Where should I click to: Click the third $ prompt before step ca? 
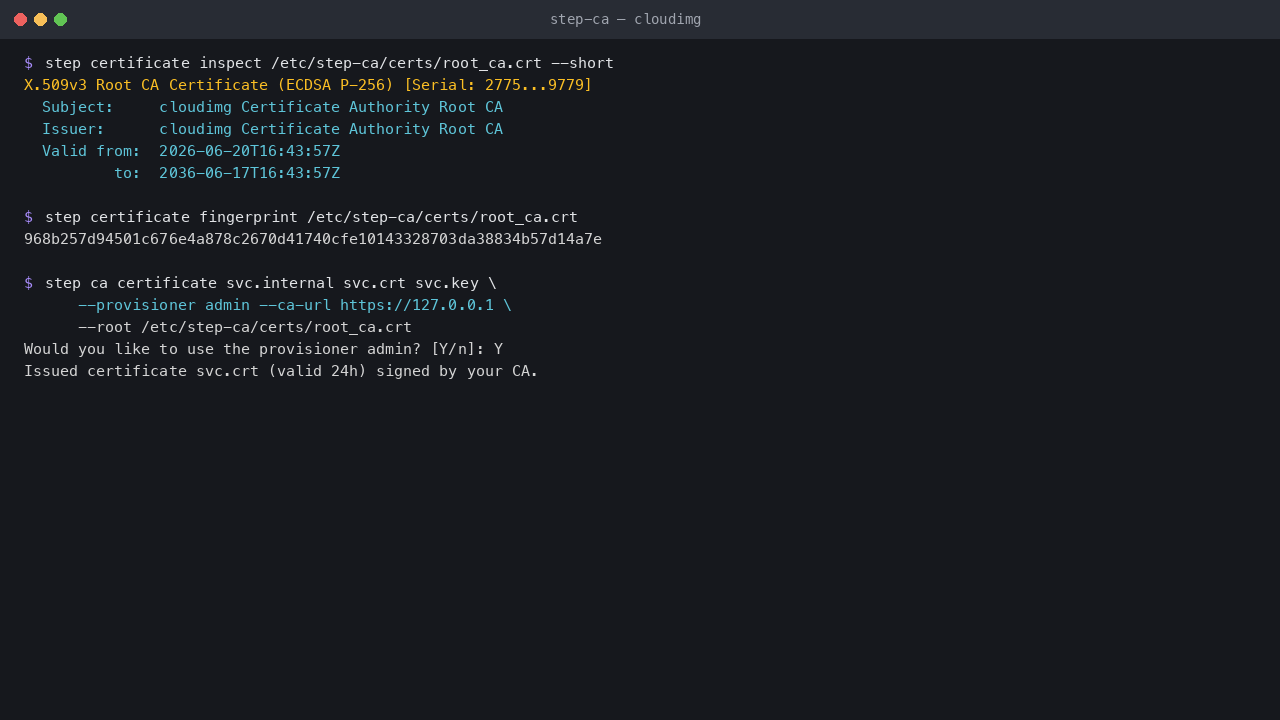coord(28,283)
